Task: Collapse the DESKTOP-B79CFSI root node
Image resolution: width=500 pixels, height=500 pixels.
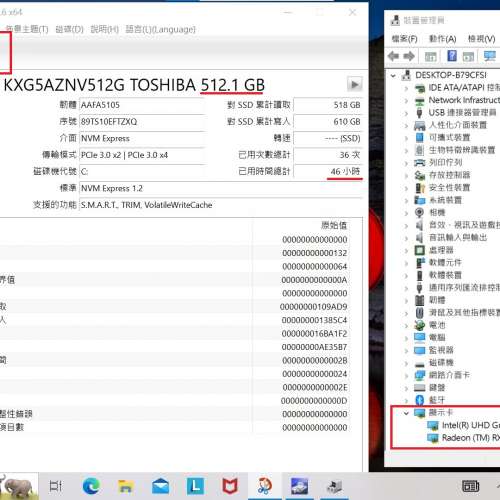Action: [x=393, y=75]
